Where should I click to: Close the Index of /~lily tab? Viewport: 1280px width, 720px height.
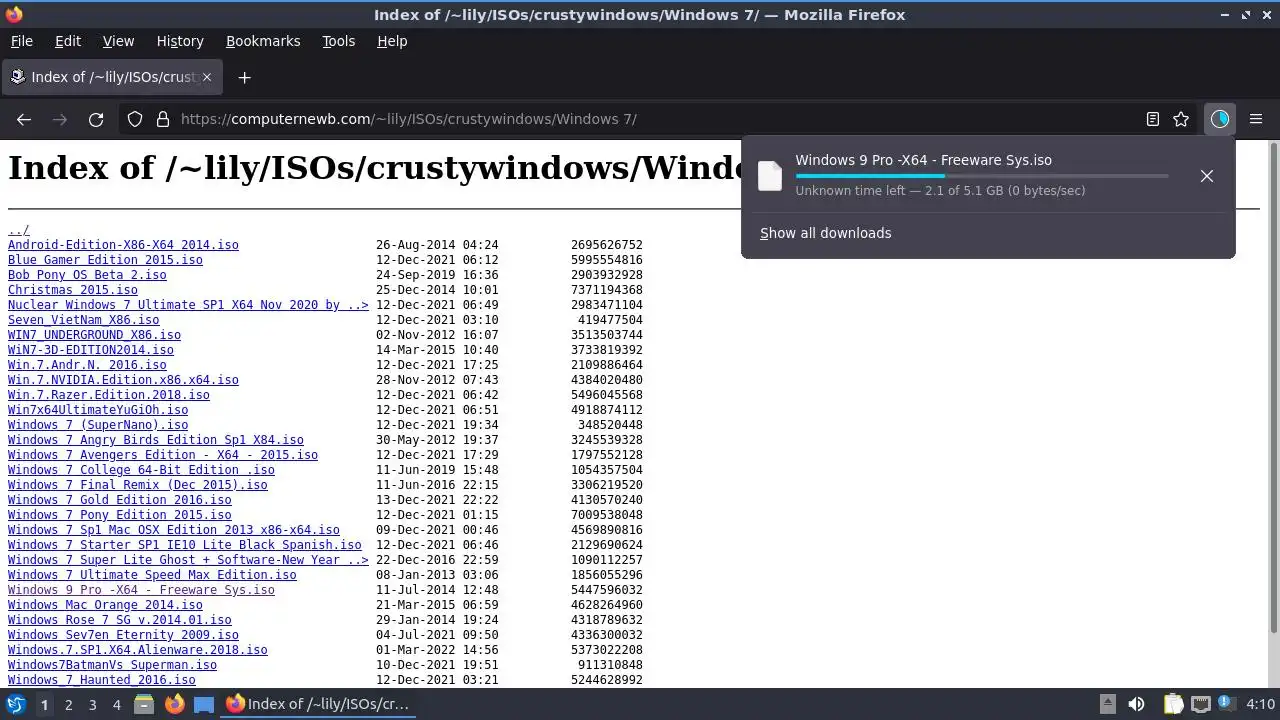[x=207, y=77]
